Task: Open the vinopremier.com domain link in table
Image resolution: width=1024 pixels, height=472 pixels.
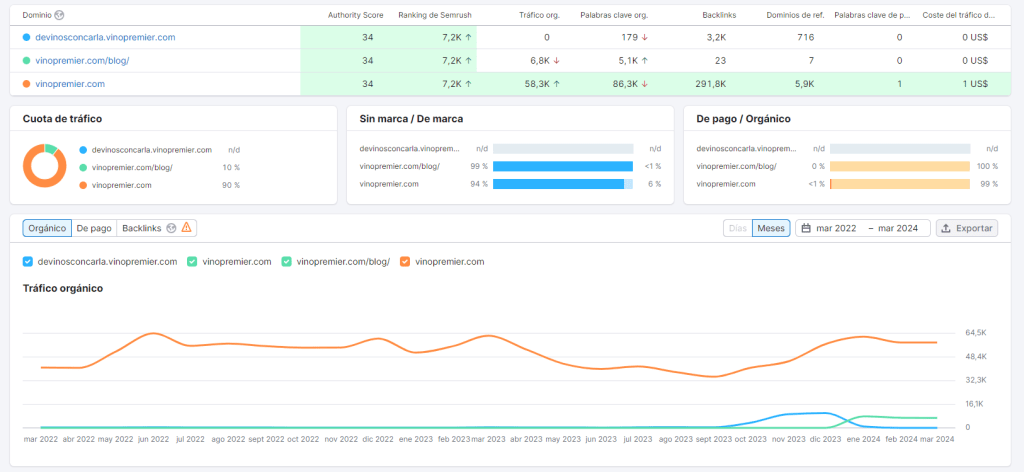Action: [x=70, y=84]
